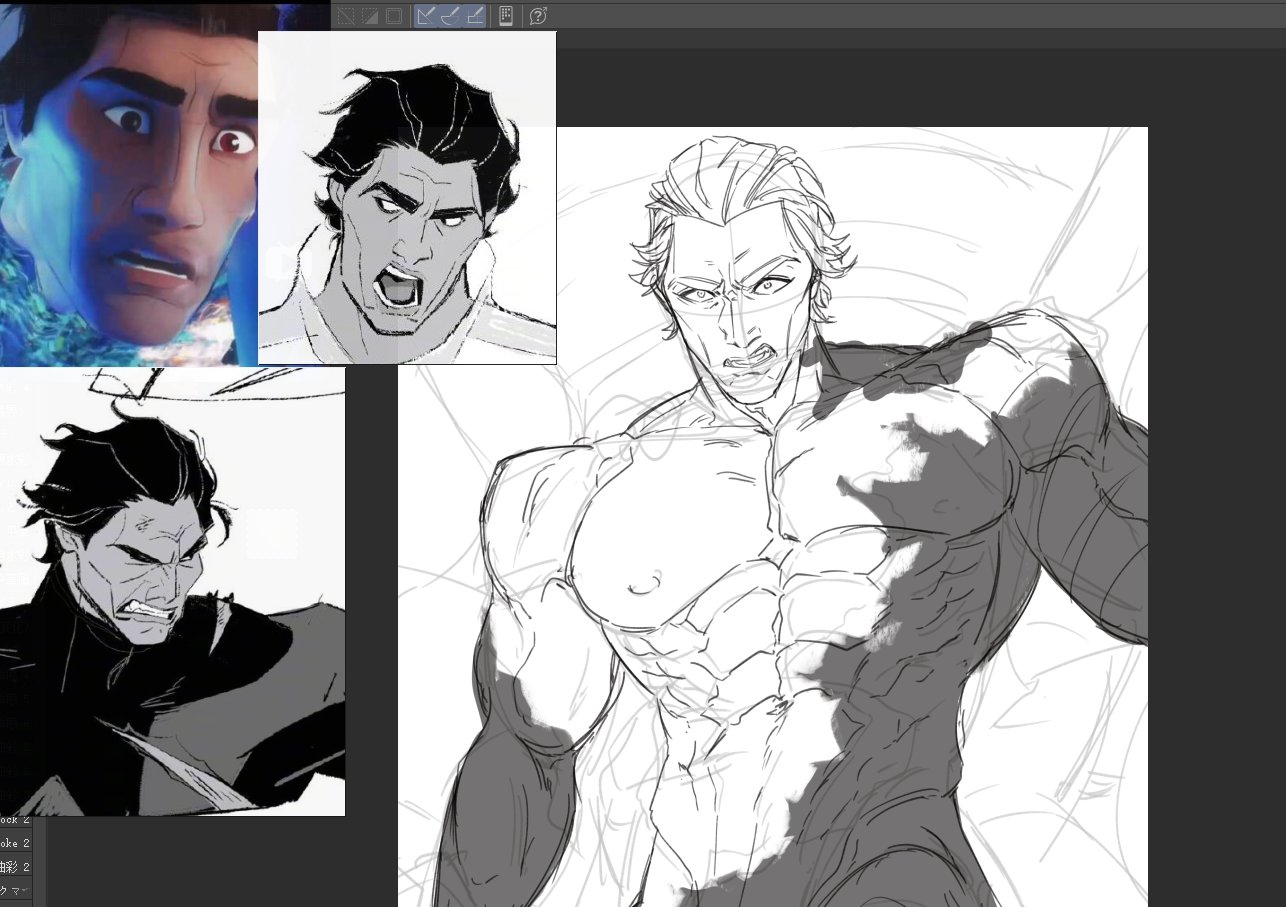Select the colored 3D animated face reference image
1286x907 pixels.
(129, 183)
